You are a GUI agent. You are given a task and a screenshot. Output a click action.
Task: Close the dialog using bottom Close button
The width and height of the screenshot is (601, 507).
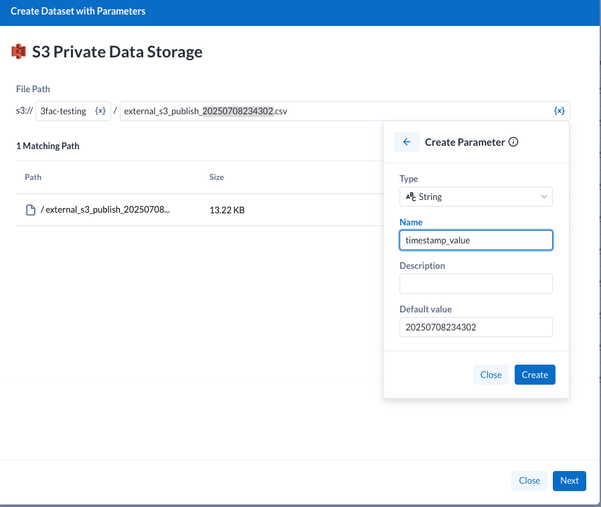(529, 480)
